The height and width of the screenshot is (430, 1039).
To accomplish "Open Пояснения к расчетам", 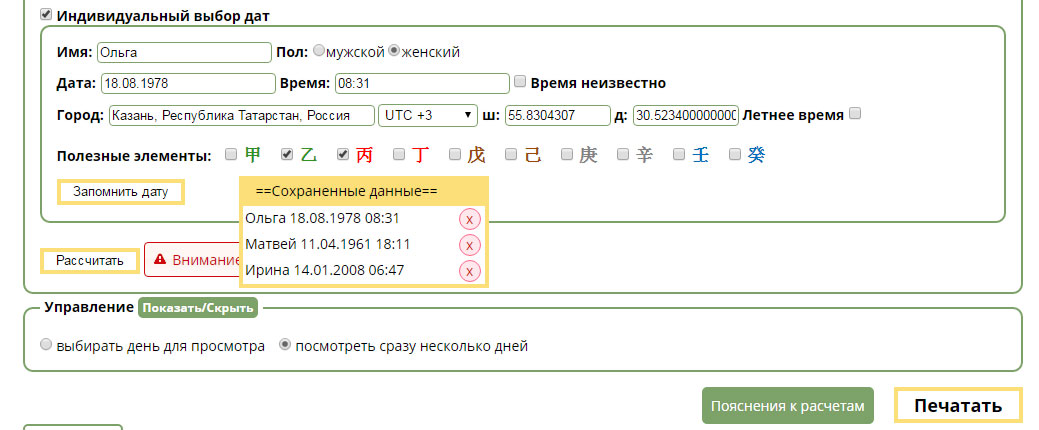I will tap(788, 405).
